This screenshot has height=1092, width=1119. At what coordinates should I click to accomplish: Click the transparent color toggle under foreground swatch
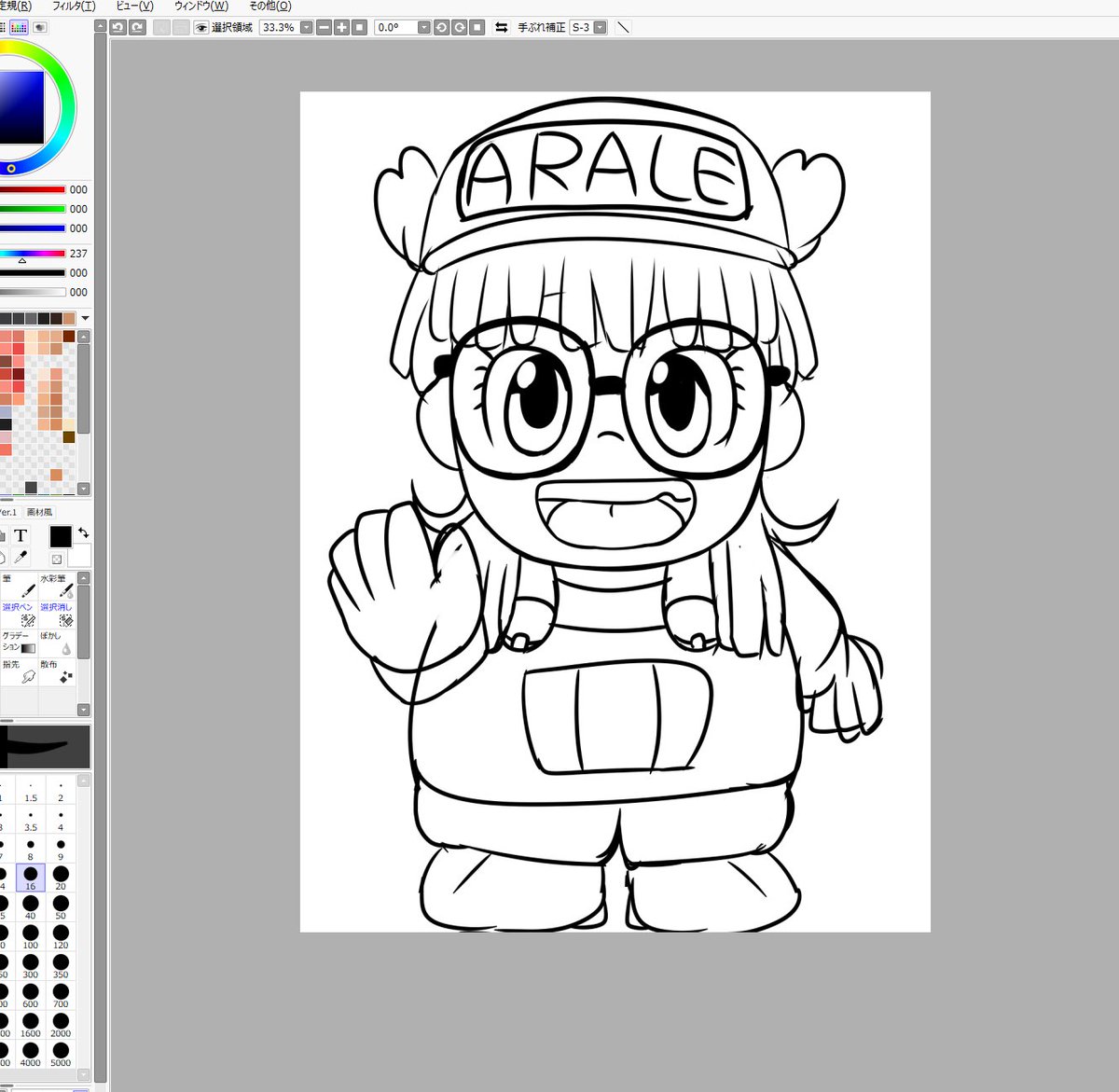[57, 559]
